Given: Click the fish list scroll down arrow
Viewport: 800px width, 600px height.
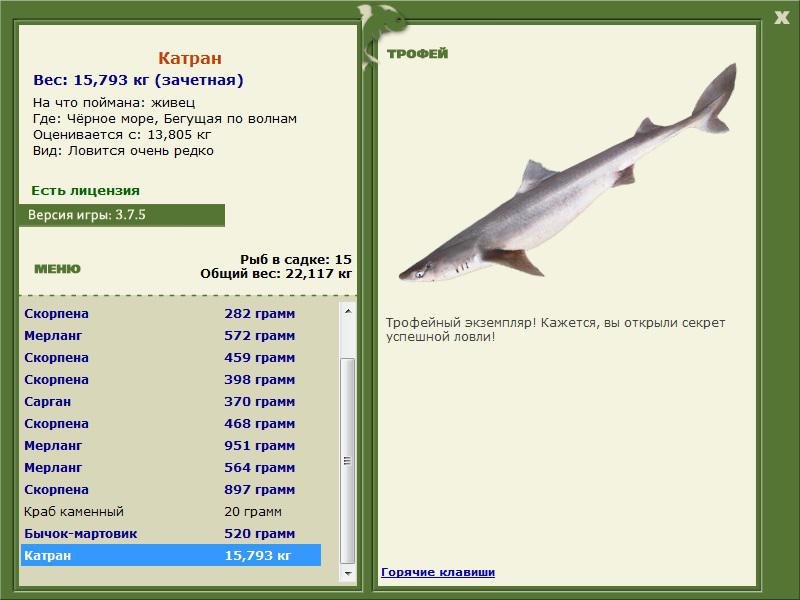Looking at the screenshot, I should [x=348, y=573].
